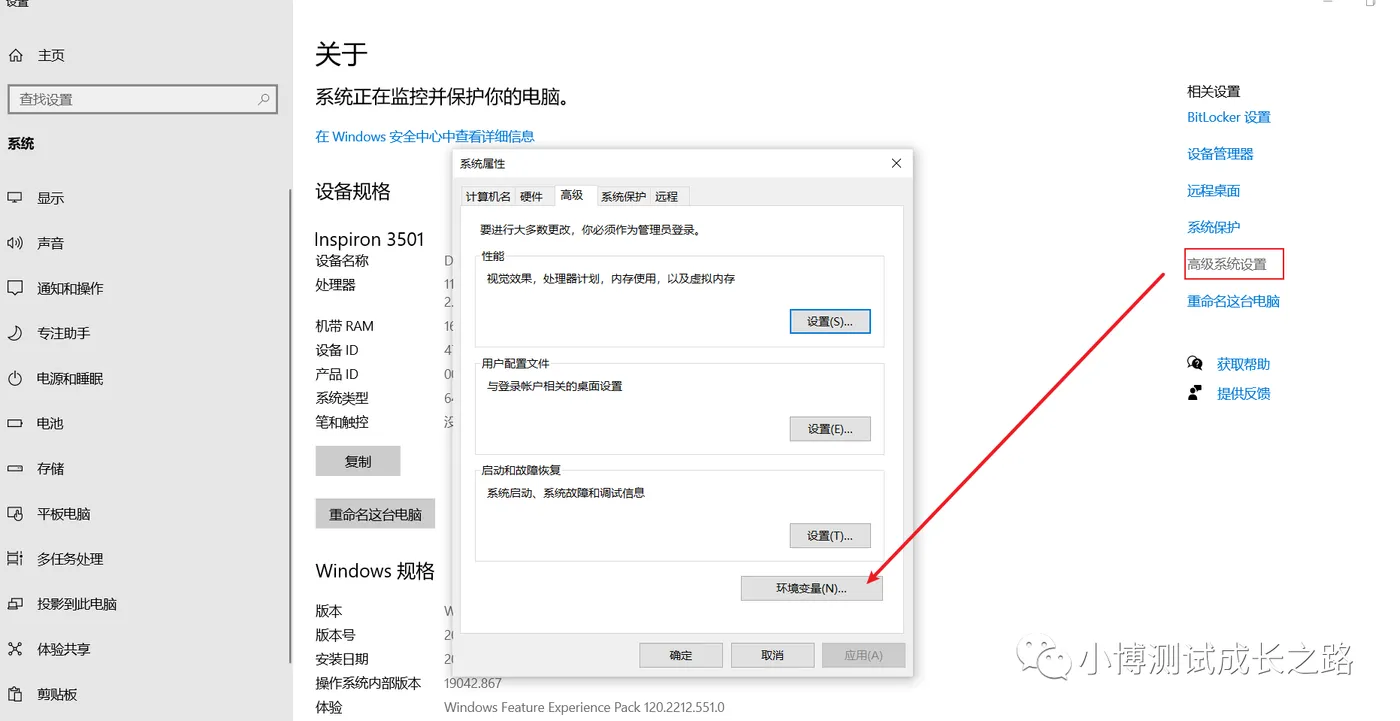Viewport: 1400px width, 721px height.
Task: Click the 复制 button under device specs
Action: coord(357,460)
